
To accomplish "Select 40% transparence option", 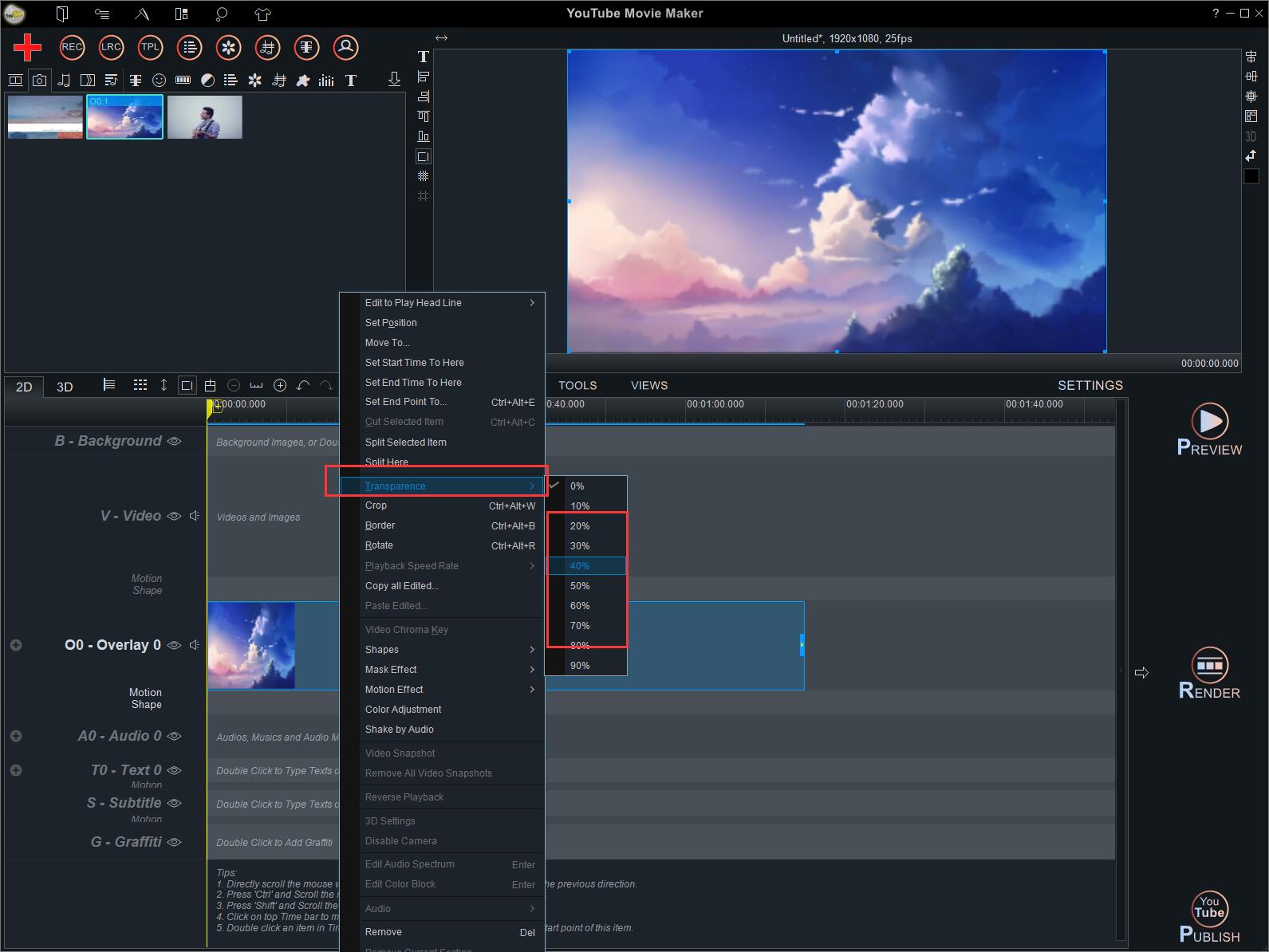I will tap(586, 566).
